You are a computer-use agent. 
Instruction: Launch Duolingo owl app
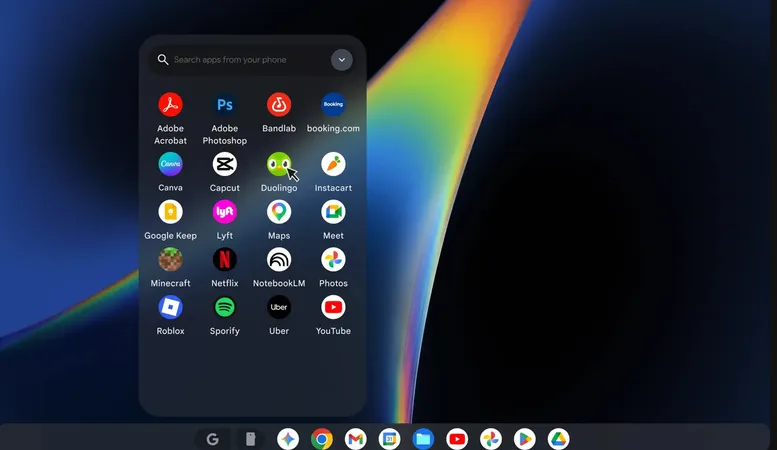(x=279, y=164)
